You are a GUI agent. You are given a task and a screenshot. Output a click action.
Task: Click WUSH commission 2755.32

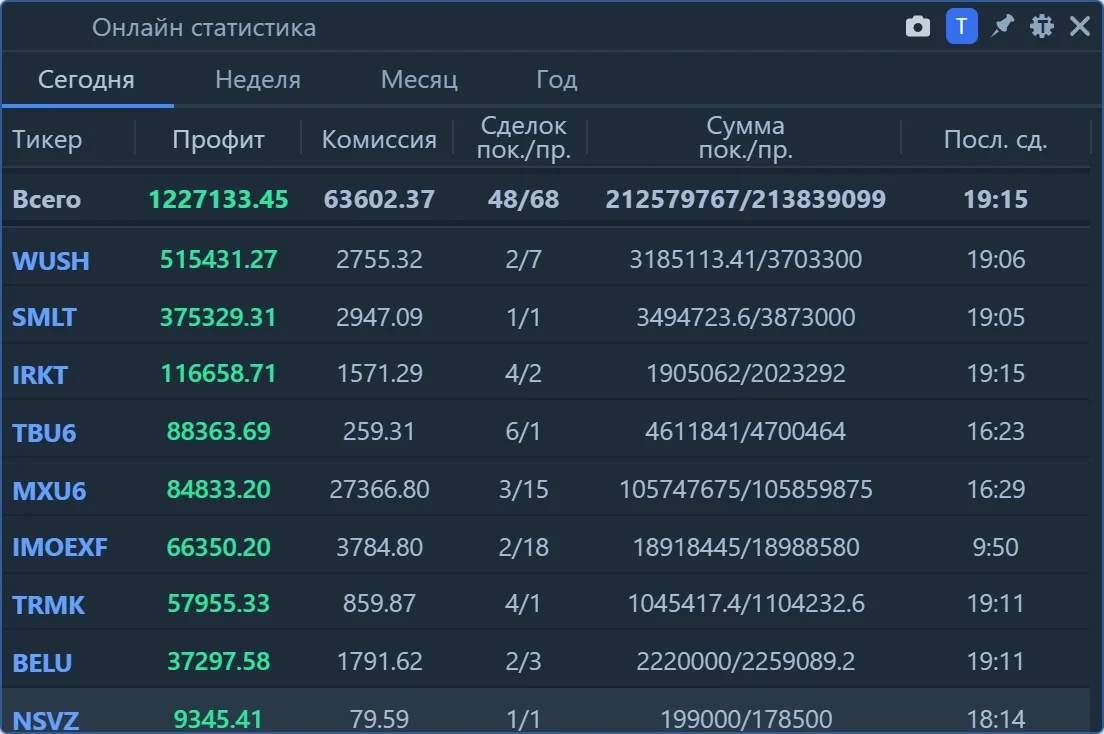point(379,259)
